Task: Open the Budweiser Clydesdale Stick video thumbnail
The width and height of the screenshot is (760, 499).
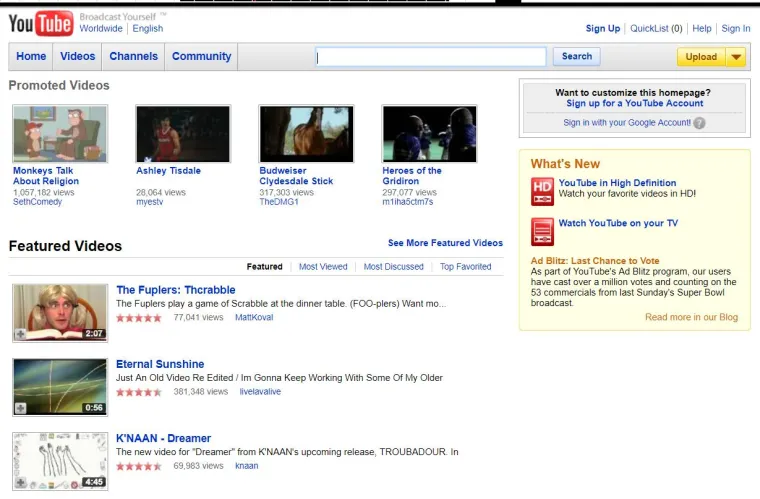Action: point(305,134)
